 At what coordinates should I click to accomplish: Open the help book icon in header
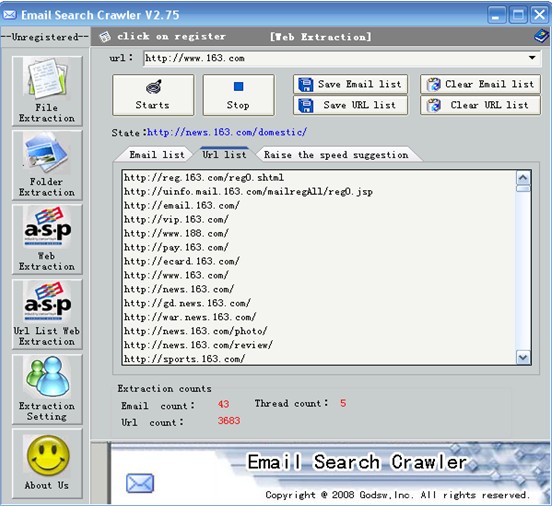(541, 36)
